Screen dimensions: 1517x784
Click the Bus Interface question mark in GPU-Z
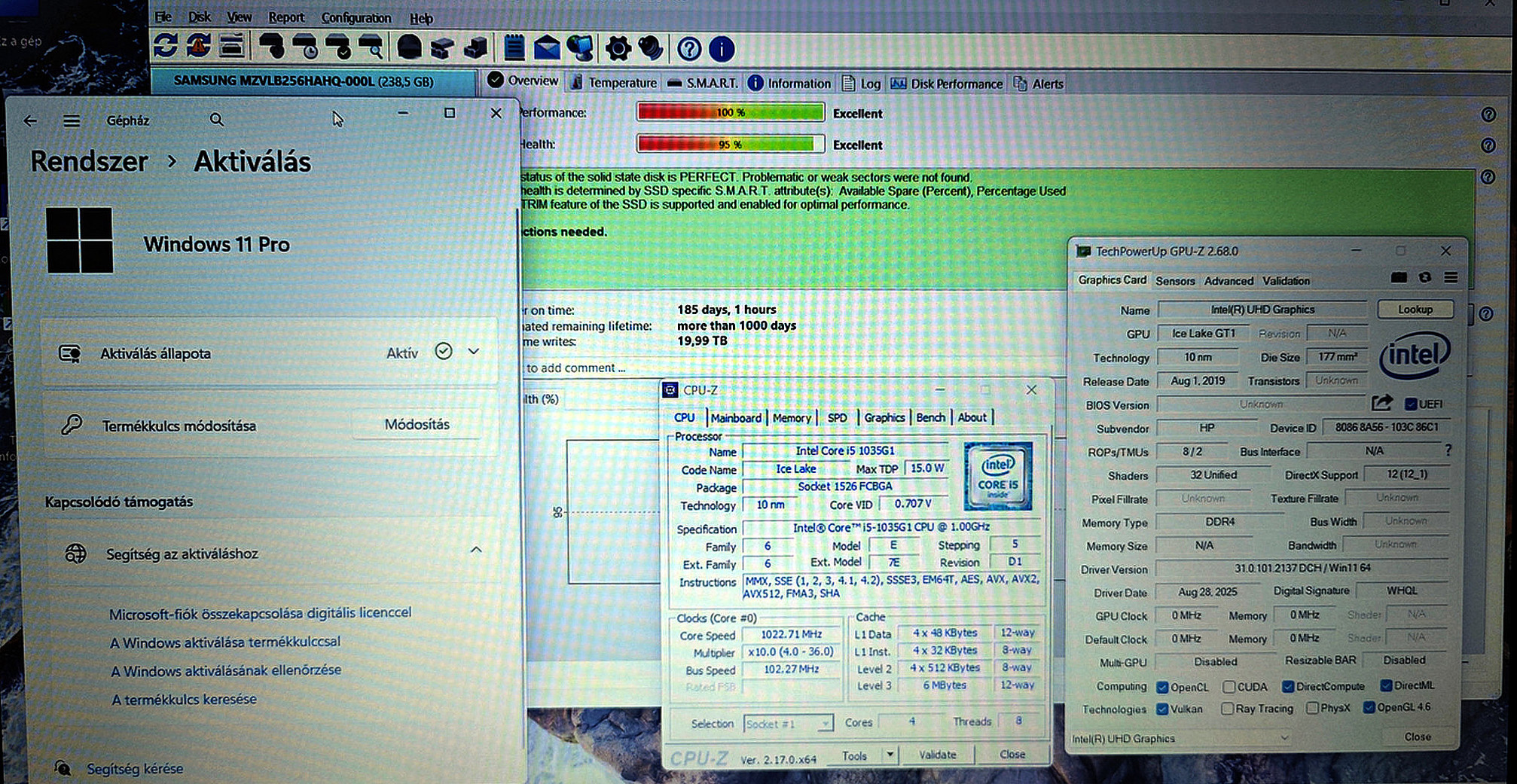(x=1448, y=450)
